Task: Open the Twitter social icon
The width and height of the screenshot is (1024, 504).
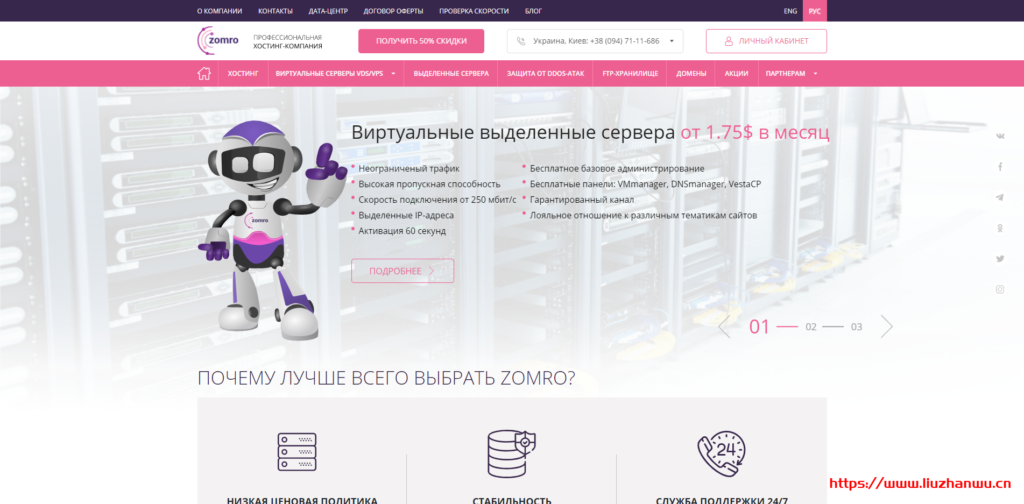Action: (1000, 259)
